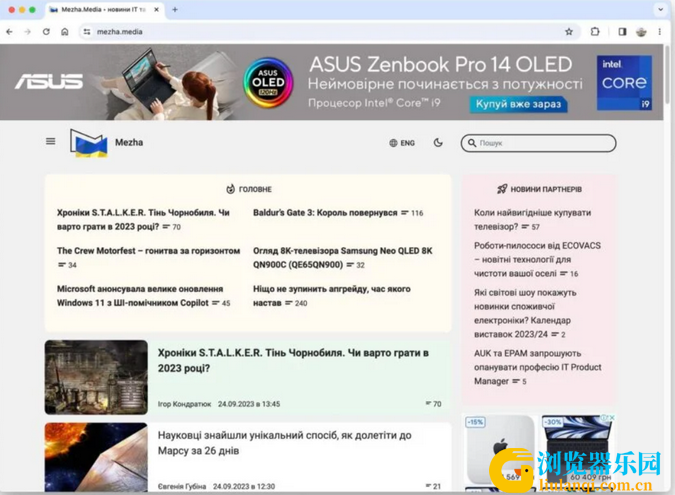Open 'Коли найвигідніше купувати телевізор?' partner link
The image size is (675, 495).
coord(533,220)
